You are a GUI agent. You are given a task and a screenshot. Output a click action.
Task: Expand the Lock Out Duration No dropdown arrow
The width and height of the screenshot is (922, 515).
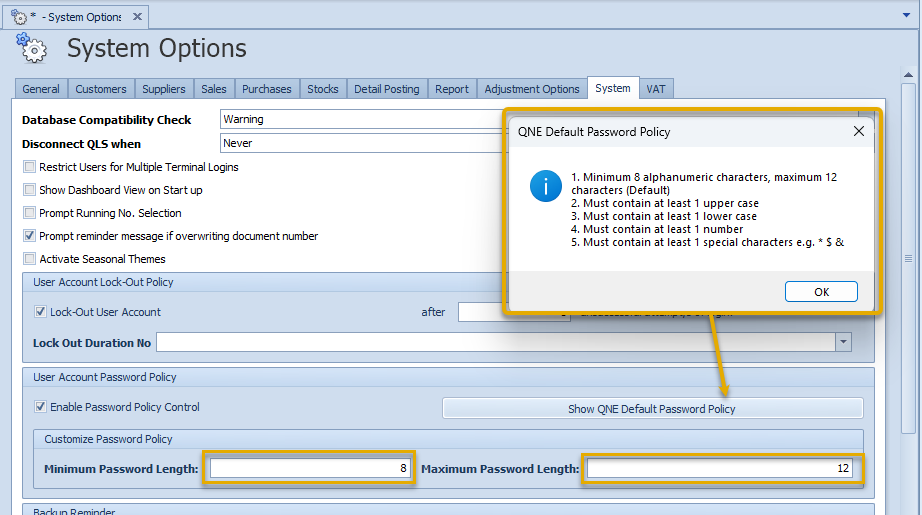pyautogui.click(x=843, y=342)
